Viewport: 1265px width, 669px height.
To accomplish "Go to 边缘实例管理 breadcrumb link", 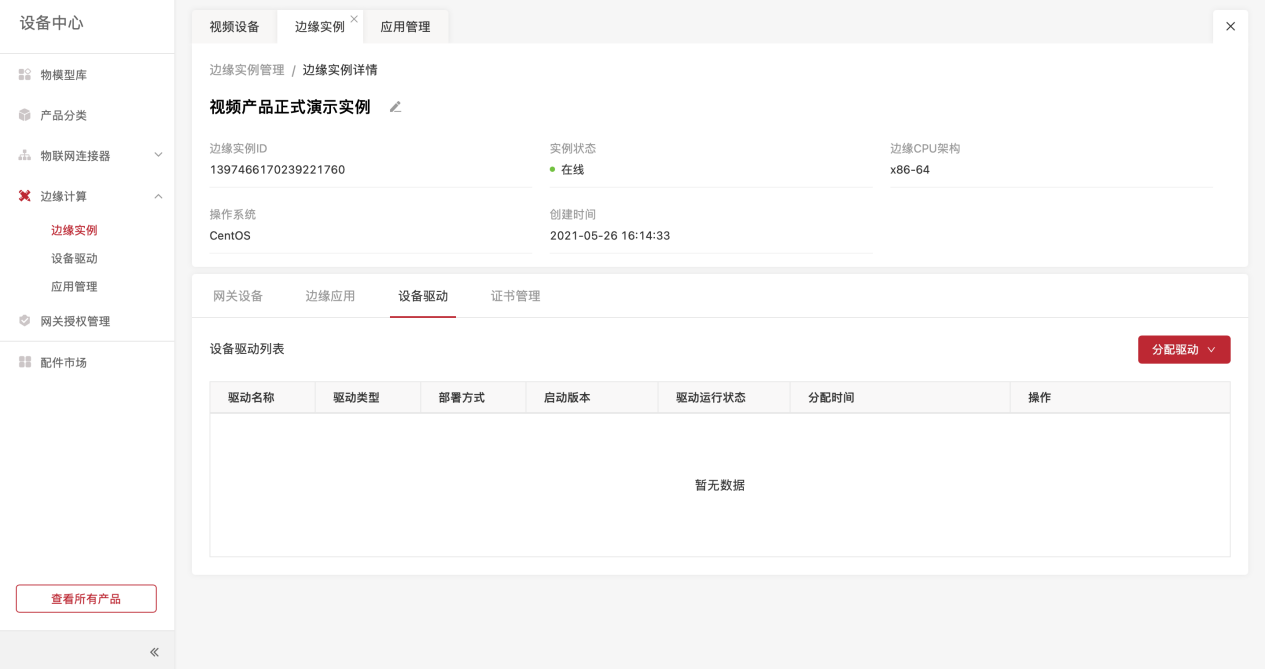I will pos(247,70).
